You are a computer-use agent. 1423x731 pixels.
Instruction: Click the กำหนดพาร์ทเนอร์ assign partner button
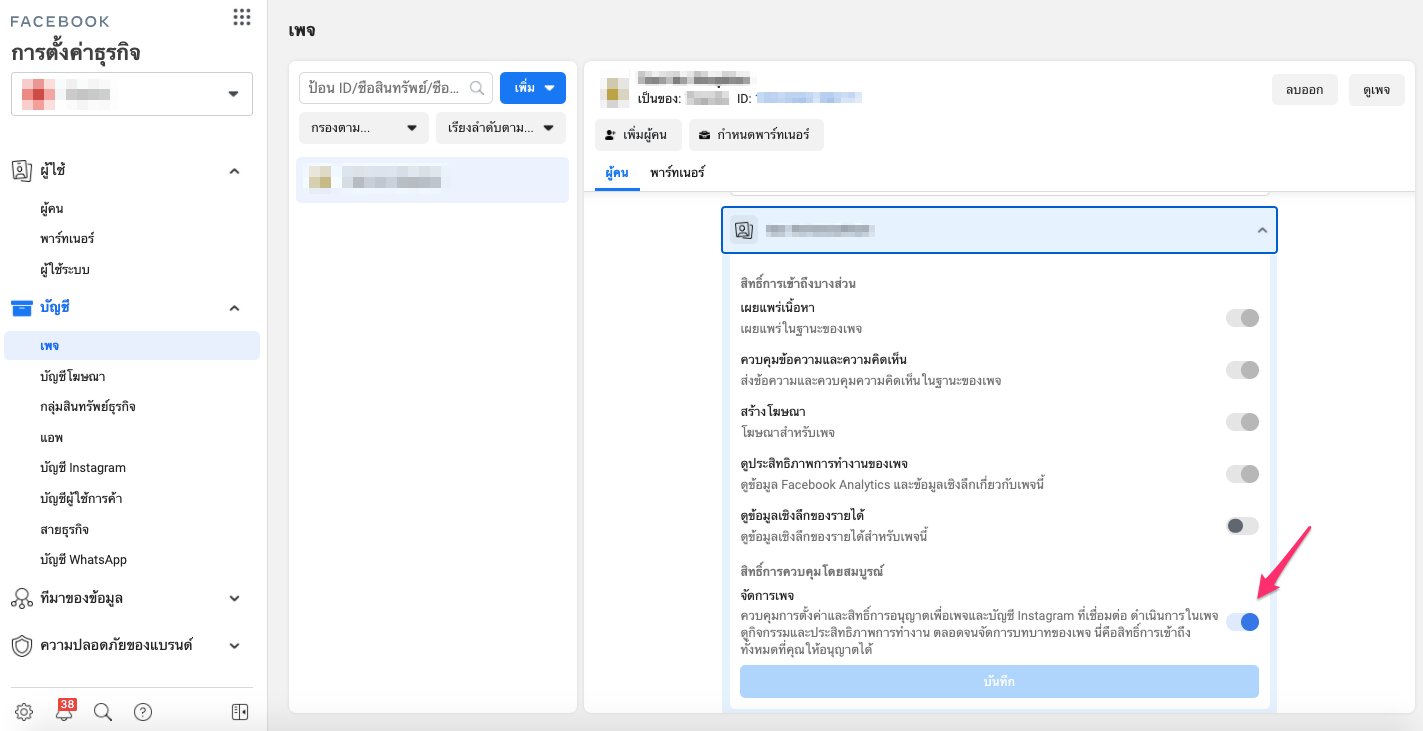[x=756, y=135]
